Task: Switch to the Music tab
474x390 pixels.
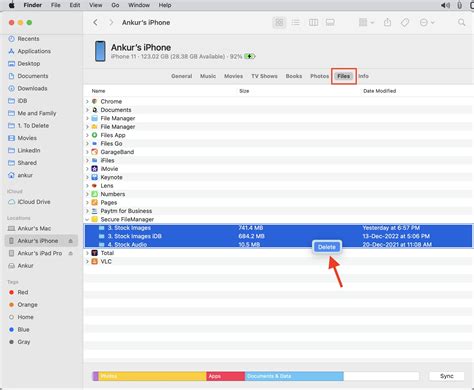Action: [x=208, y=76]
